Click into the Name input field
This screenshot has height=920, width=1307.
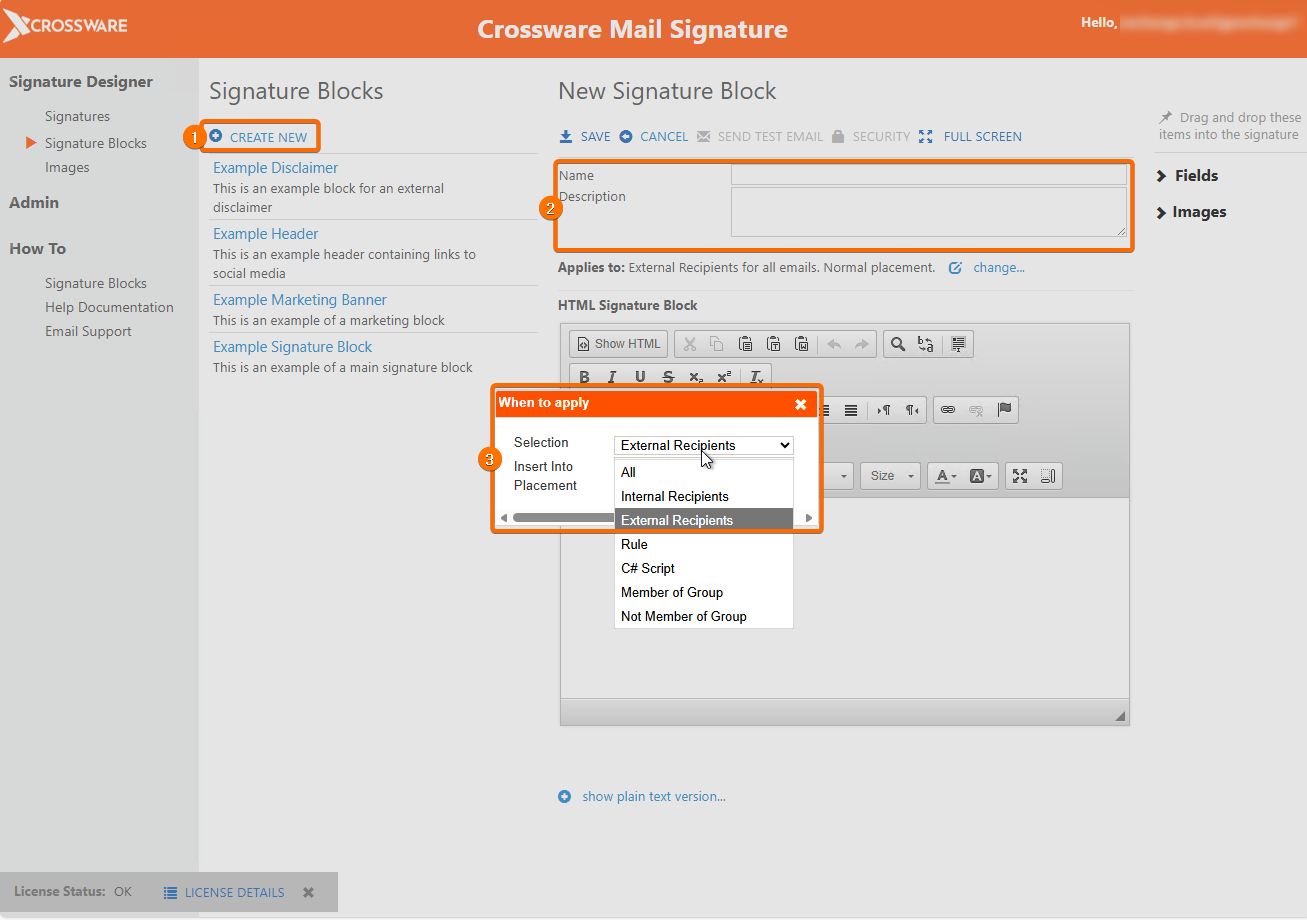pyautogui.click(x=928, y=175)
